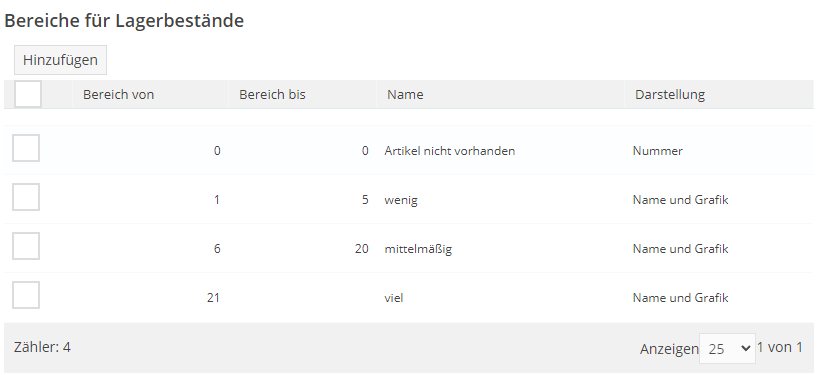Click Name und Grafik in wenig row
The width and height of the screenshot is (819, 375).
pyautogui.click(x=680, y=200)
